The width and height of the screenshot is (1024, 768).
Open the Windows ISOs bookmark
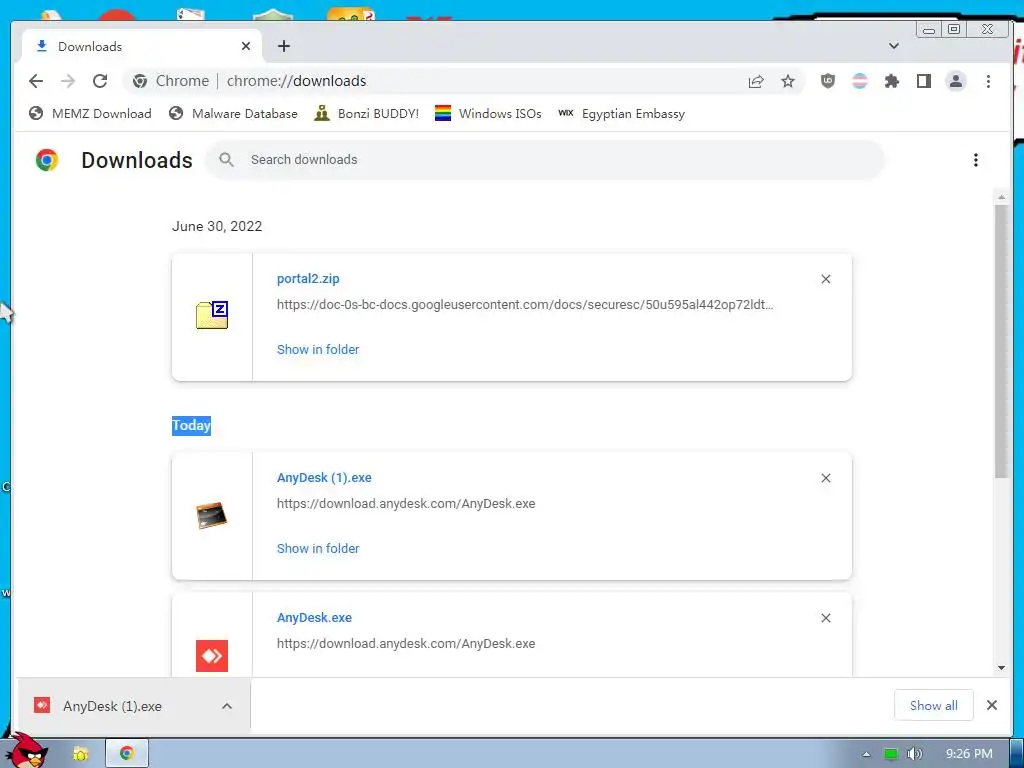click(x=488, y=114)
